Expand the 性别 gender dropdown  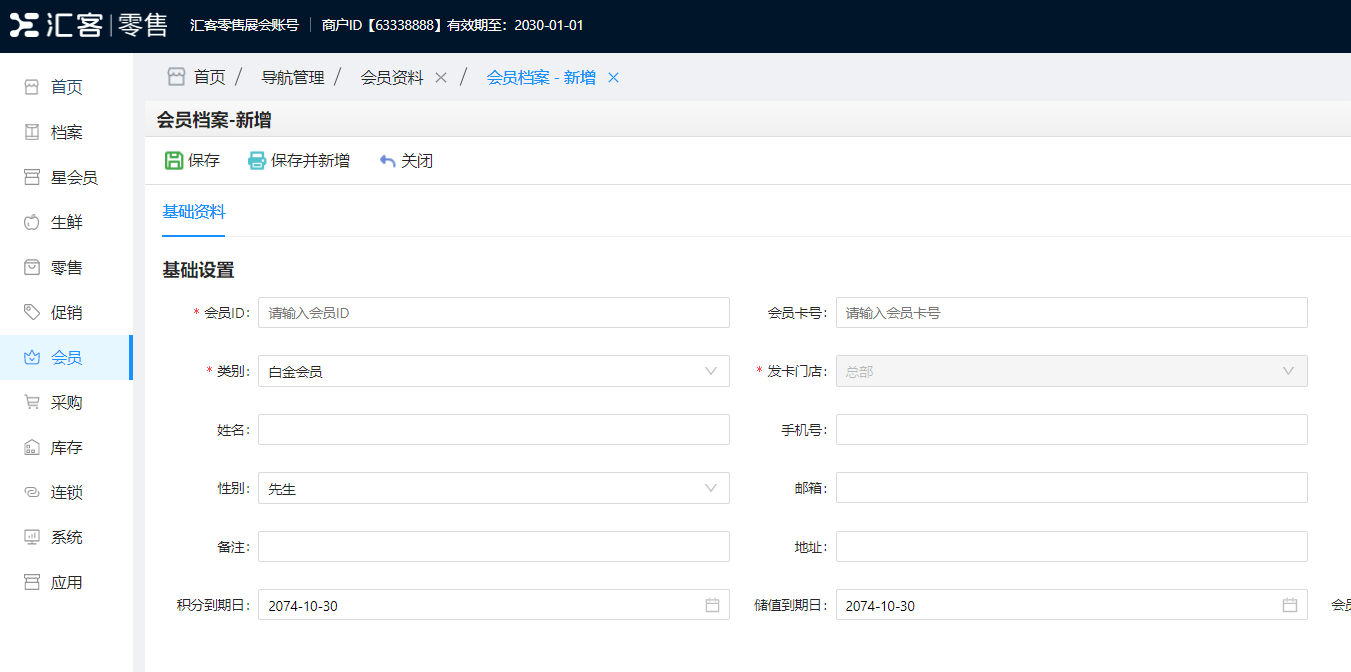[710, 489]
